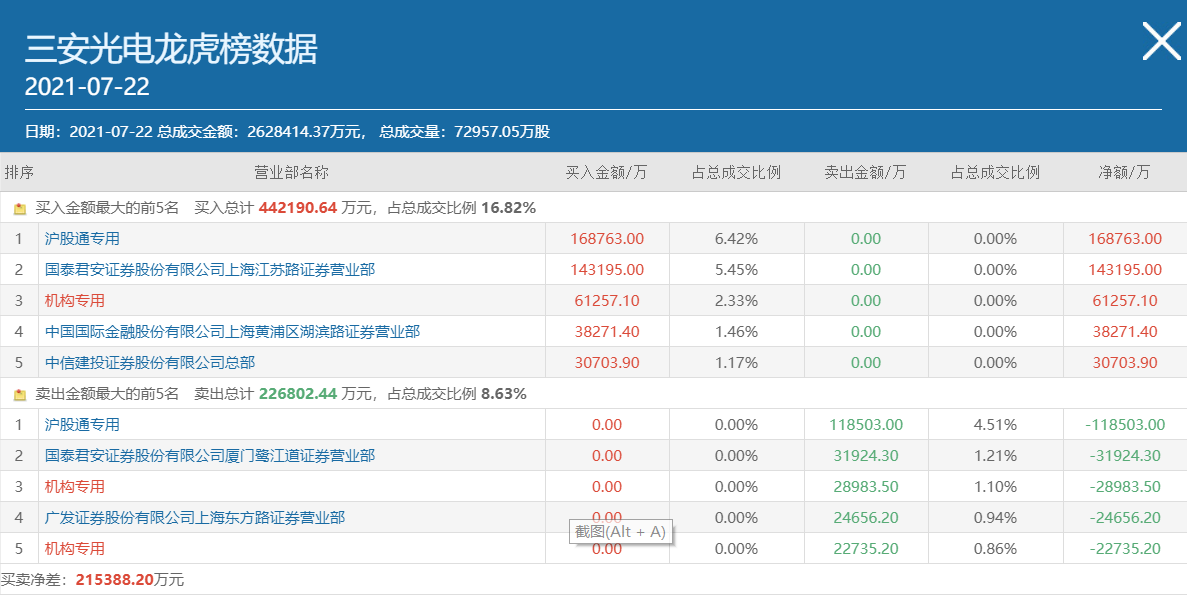Click the 营业部名称 column header

point(291,172)
